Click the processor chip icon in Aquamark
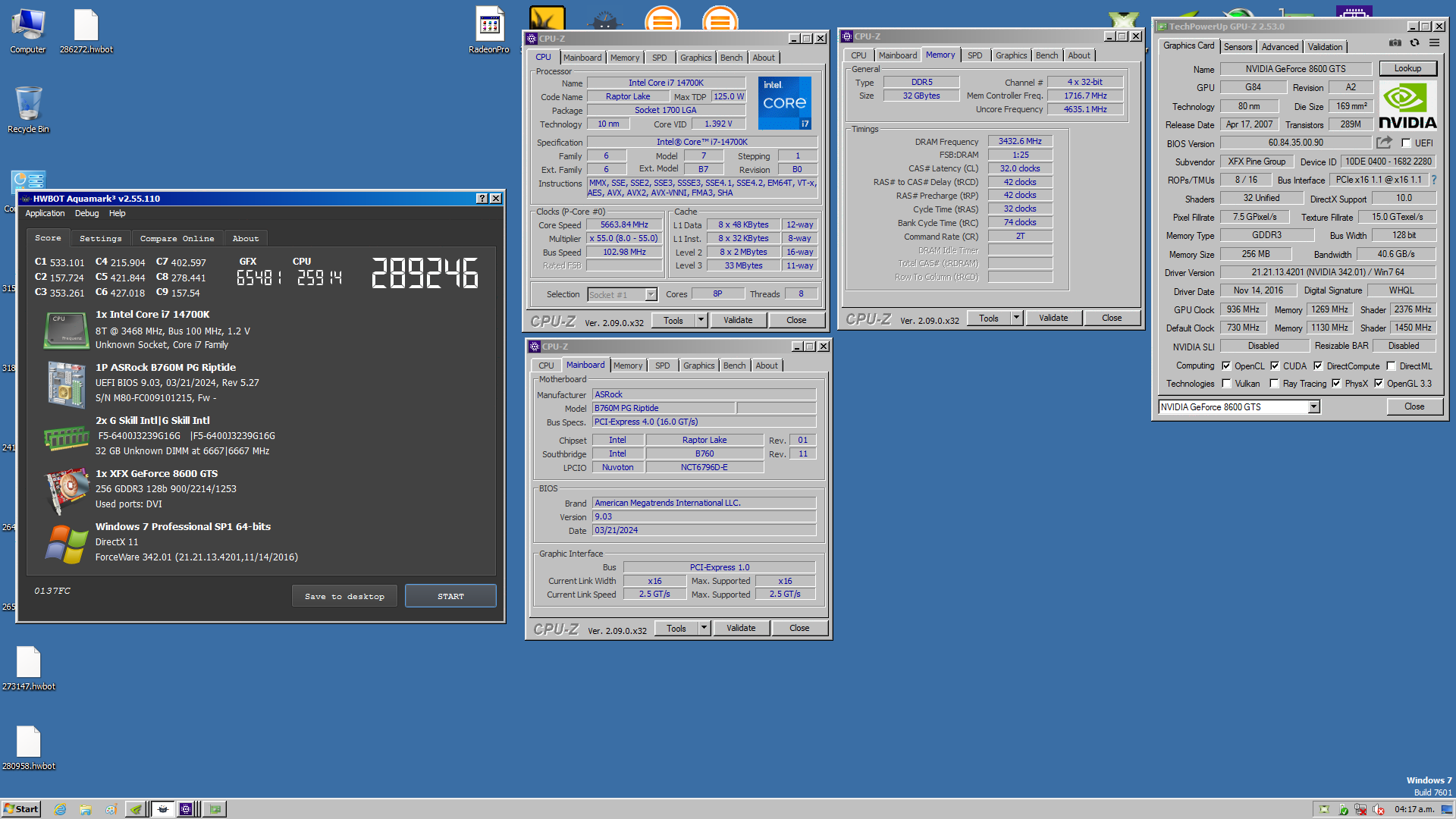1456x819 pixels. [x=66, y=331]
